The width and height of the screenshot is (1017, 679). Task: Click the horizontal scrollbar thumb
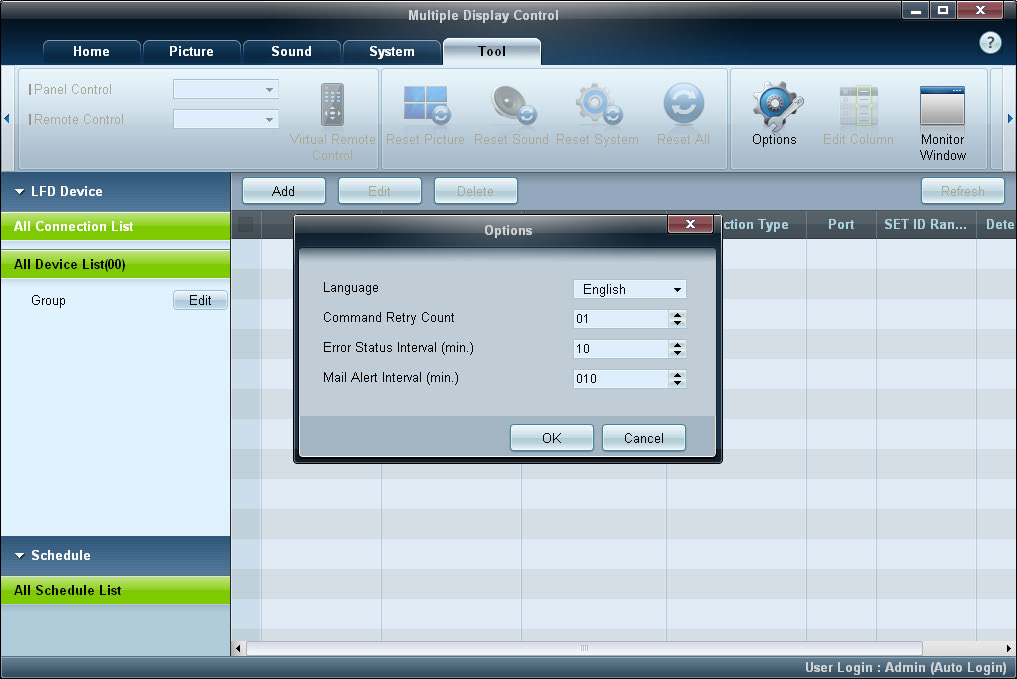point(584,648)
